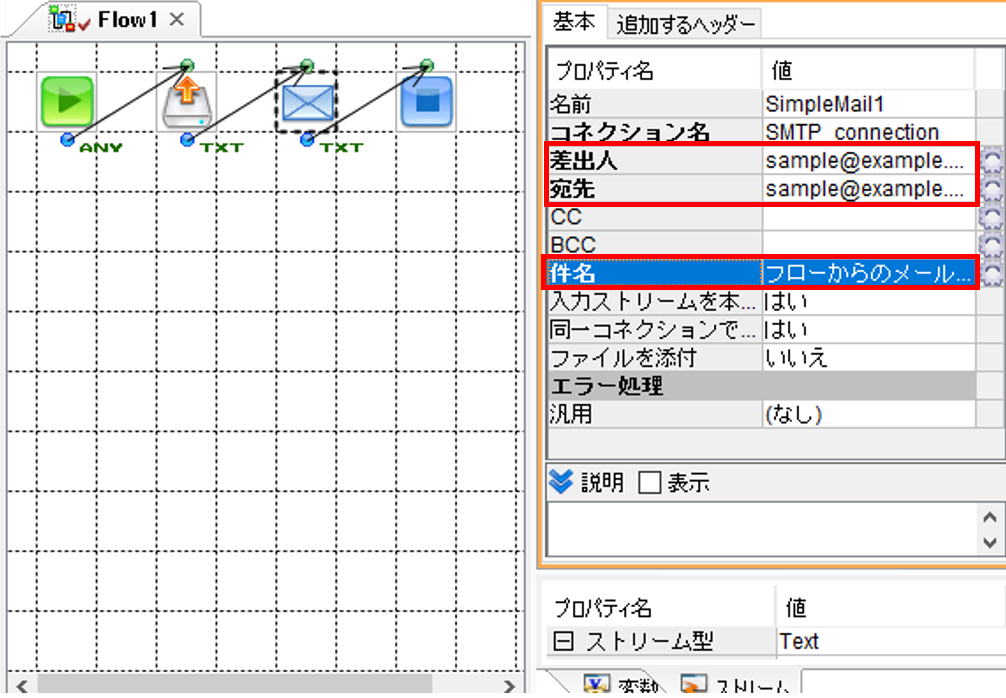The height and width of the screenshot is (698, 1006).
Task: Switch to the 基本 tab
Action: click(574, 22)
